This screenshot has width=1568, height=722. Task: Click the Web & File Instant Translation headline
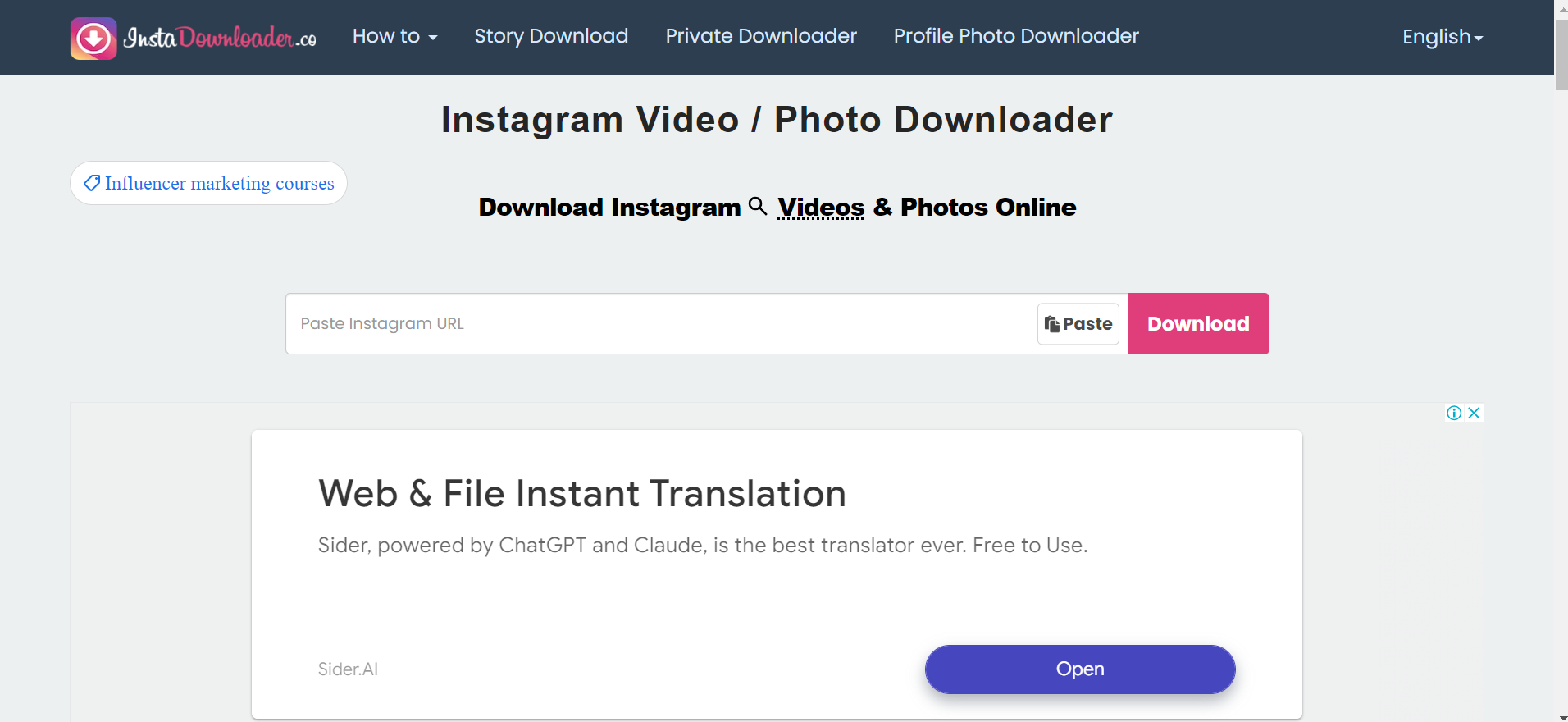[582, 494]
